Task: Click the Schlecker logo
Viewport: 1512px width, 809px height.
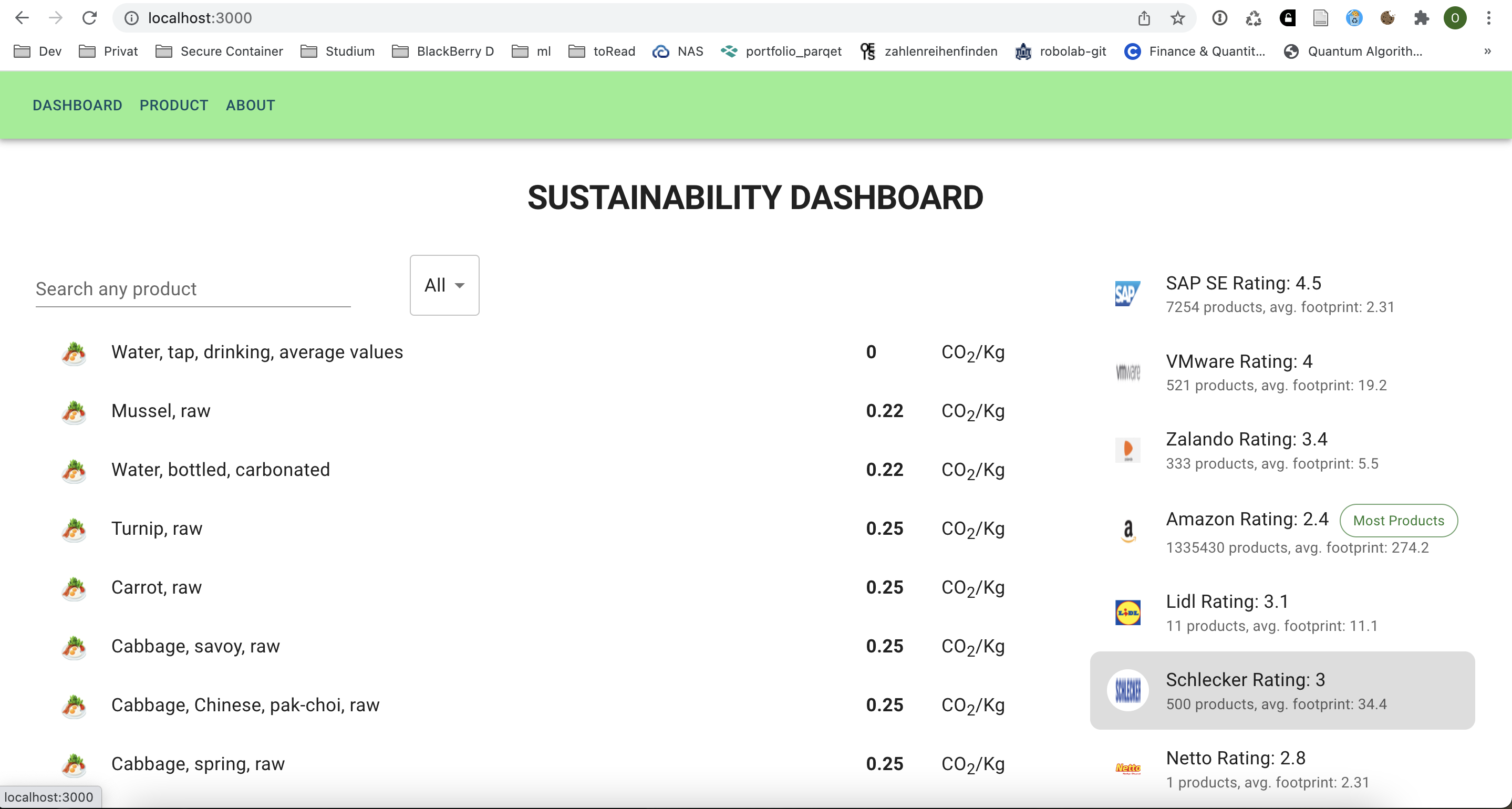Action: coord(1128,690)
